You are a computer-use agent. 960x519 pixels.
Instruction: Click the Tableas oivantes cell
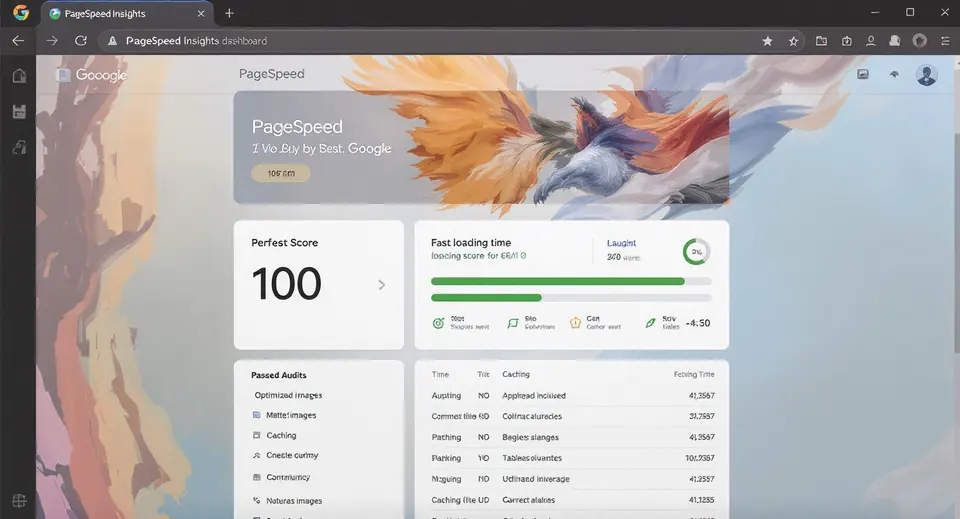coord(532,458)
